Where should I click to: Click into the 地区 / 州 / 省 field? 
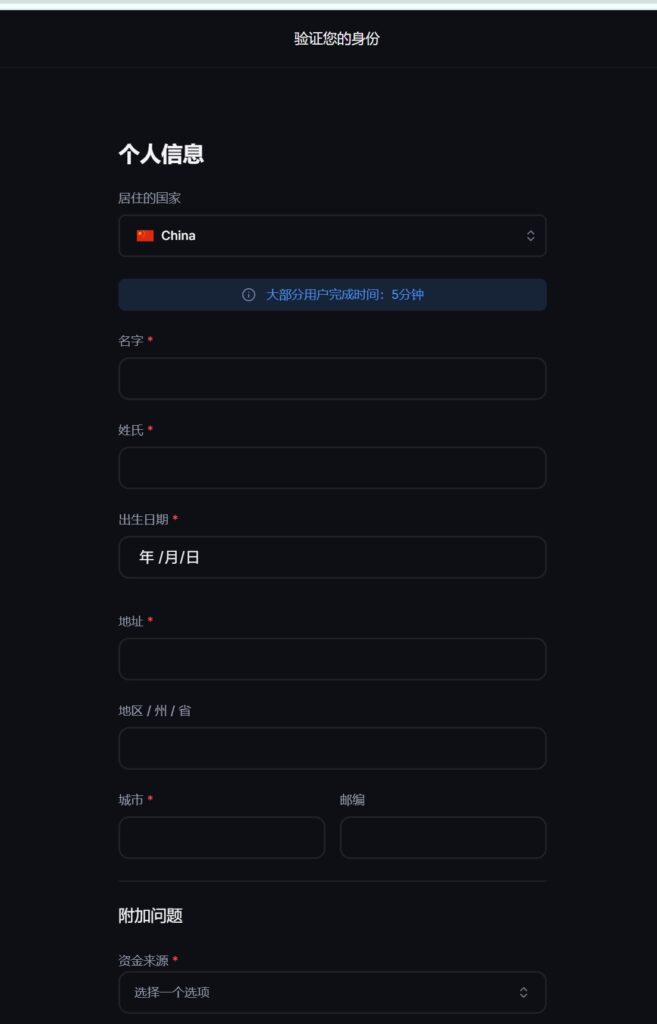332,748
